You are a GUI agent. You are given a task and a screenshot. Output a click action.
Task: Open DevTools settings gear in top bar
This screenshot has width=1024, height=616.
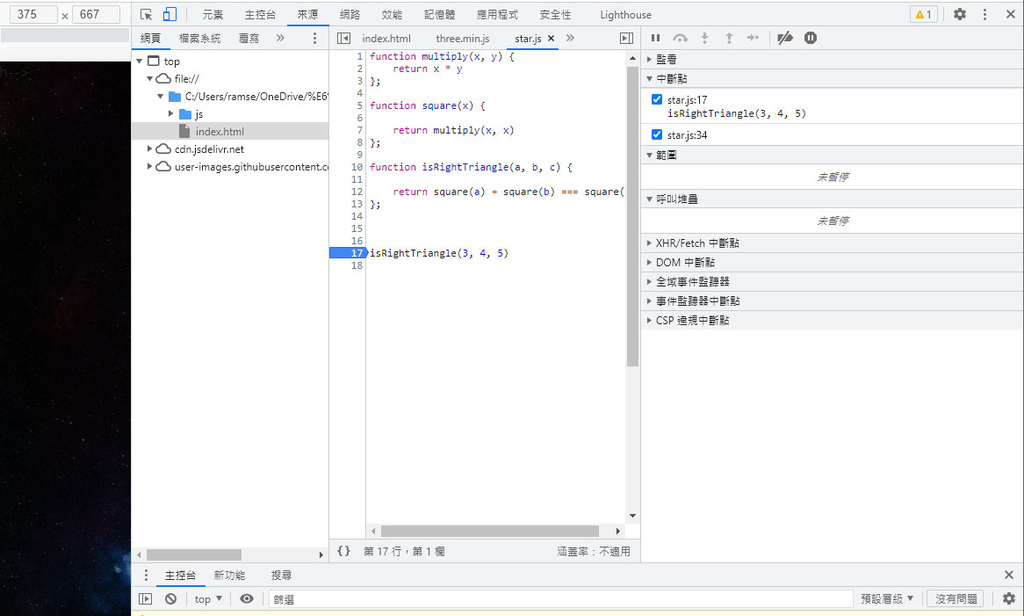pyautogui.click(x=959, y=14)
